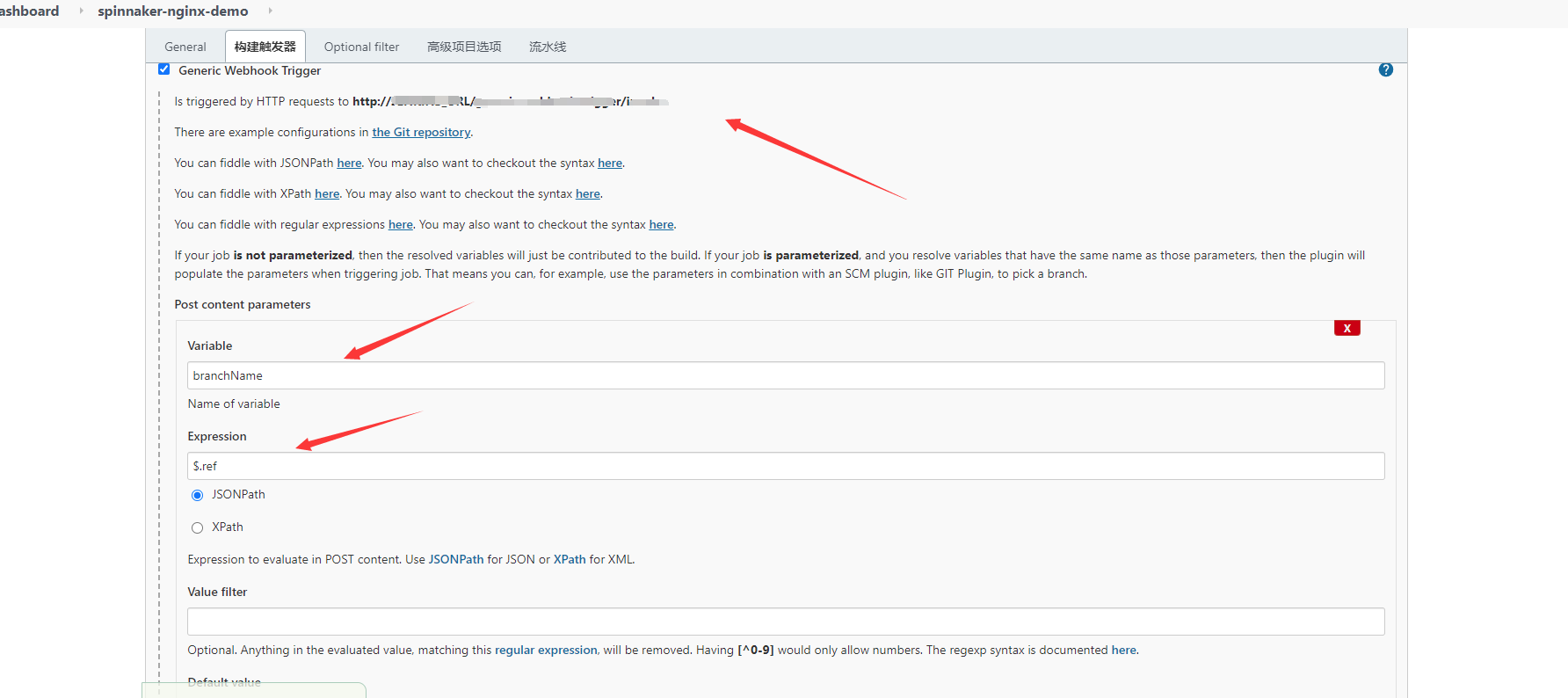Viewport: 1568px width, 698px height.
Task: Click the Variable field containing branchName
Action: [x=786, y=375]
